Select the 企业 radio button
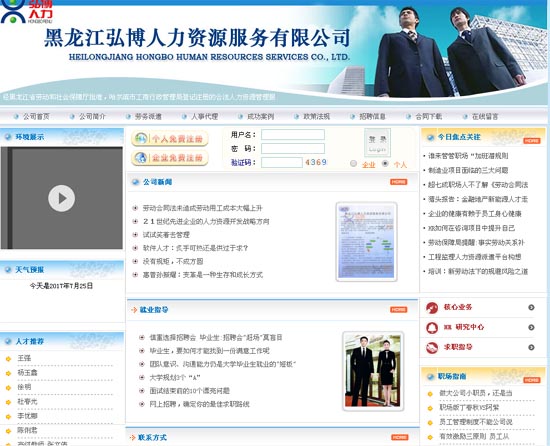Screen dimensions: 550x446 coord(353,163)
